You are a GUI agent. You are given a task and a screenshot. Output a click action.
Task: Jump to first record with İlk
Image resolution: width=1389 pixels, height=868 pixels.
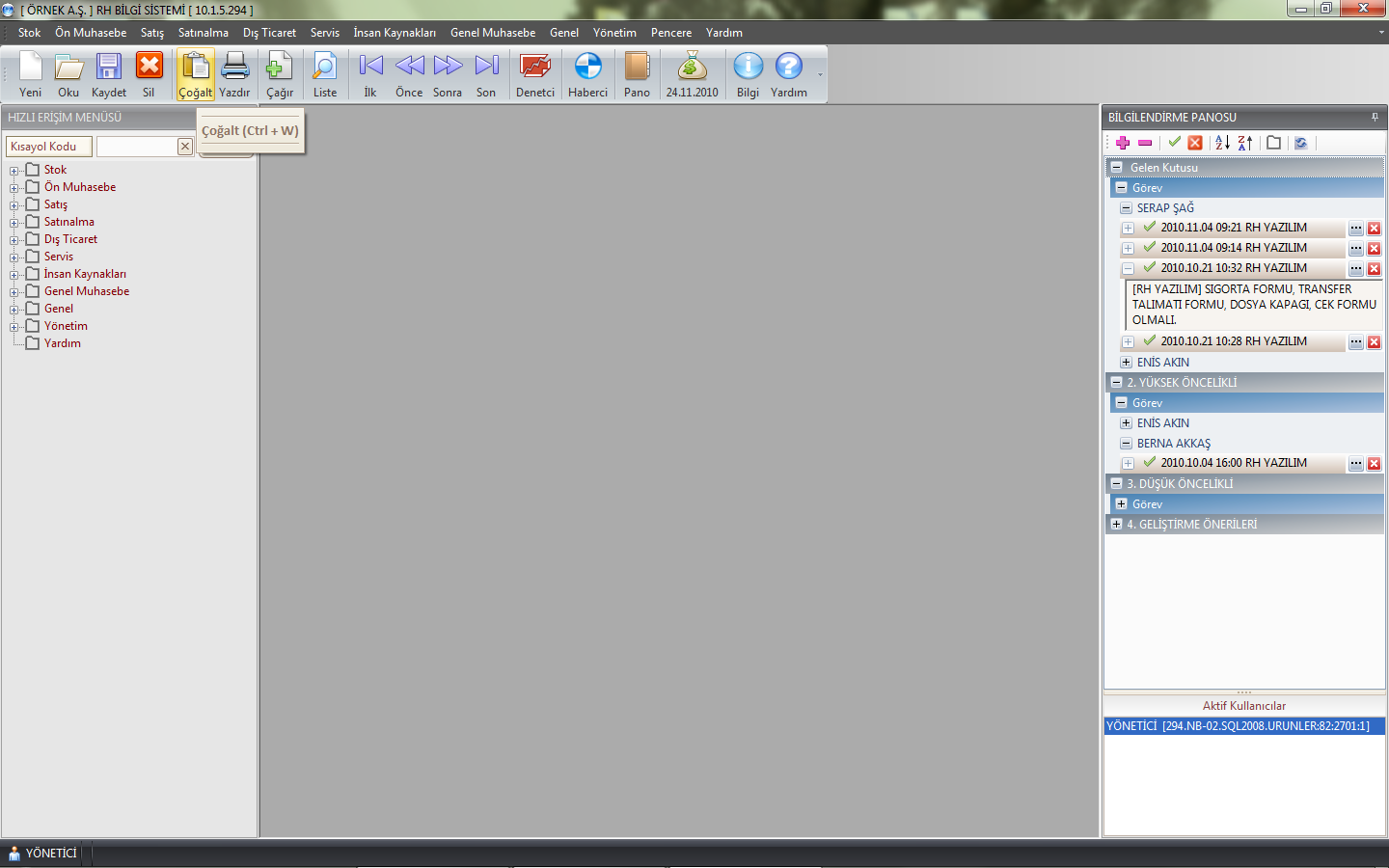370,74
